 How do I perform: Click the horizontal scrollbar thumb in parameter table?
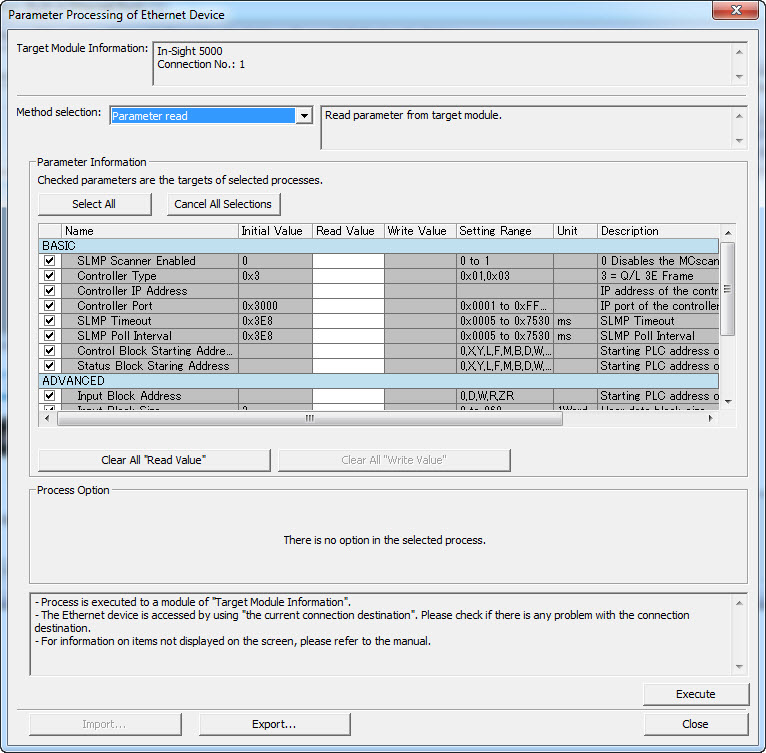click(308, 419)
